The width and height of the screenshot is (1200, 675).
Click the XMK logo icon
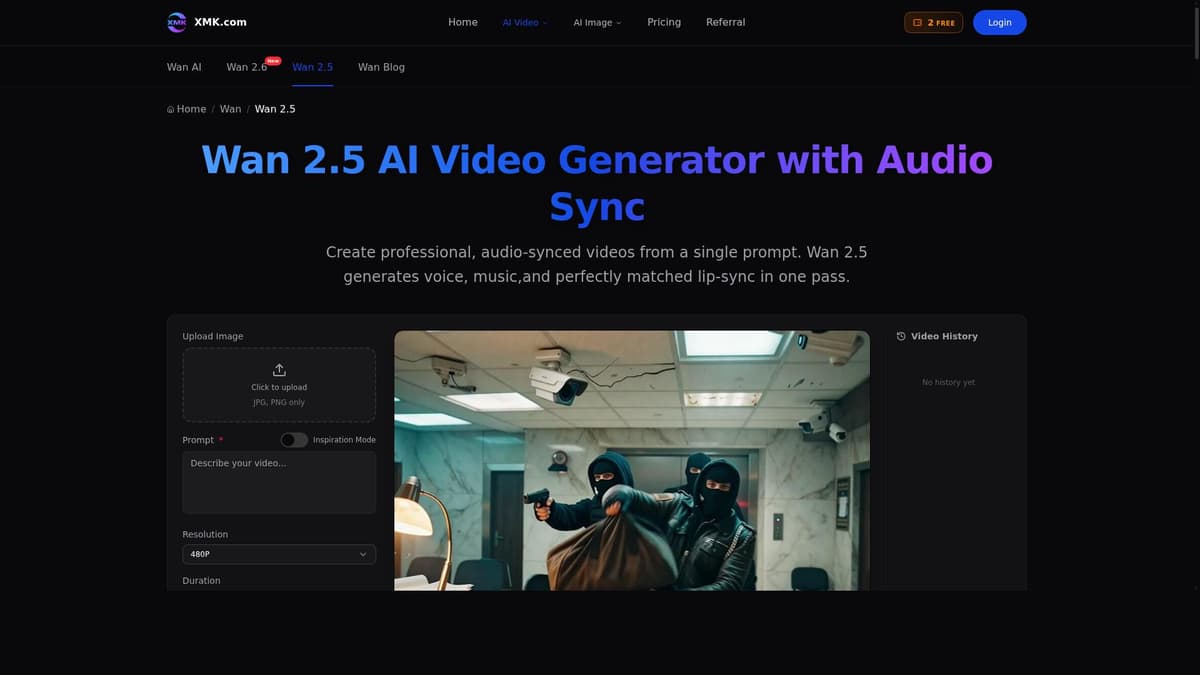tap(176, 21)
